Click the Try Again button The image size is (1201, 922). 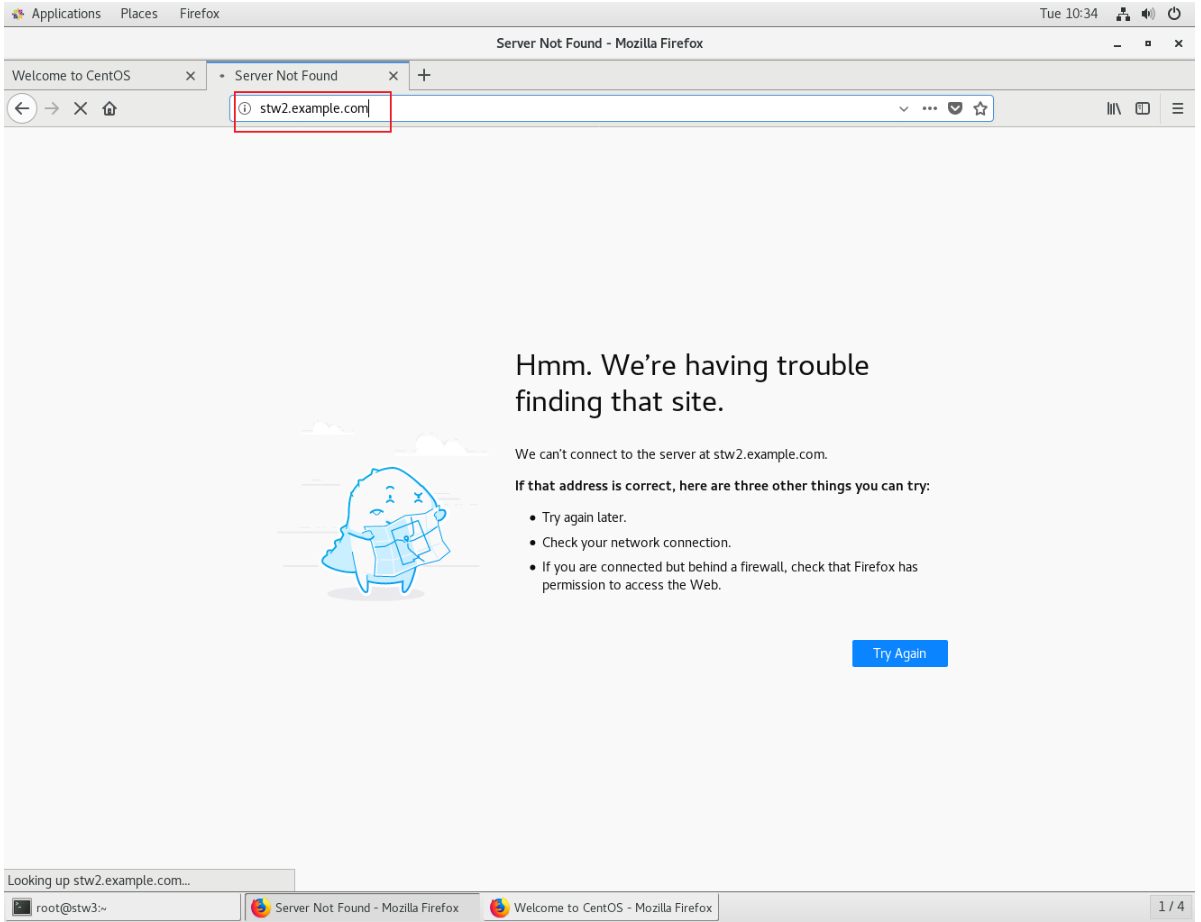899,653
